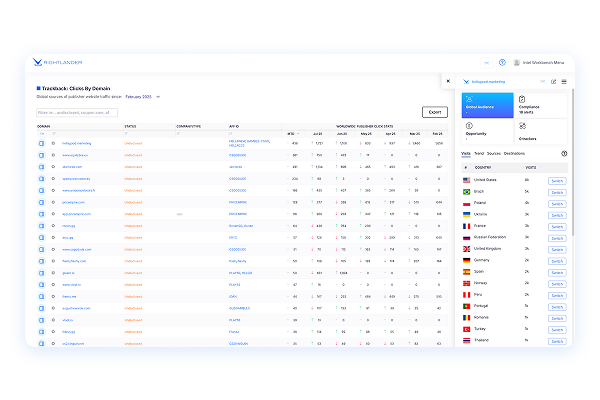This screenshot has width=600, height=400.
Task: Select the Global Audience card
Action: pyautogui.click(x=487, y=105)
